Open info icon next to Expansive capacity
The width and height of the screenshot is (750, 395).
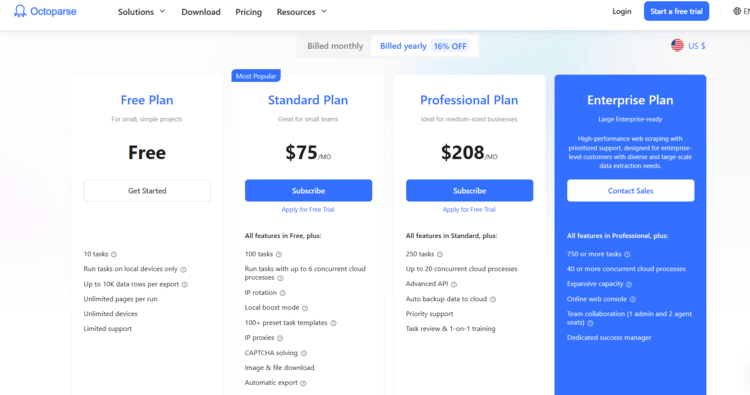pyautogui.click(x=629, y=284)
